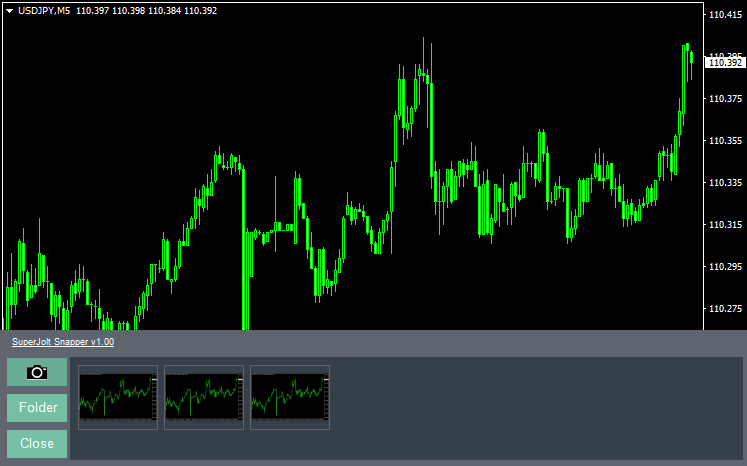This screenshot has height=466, width=747.
Task: Click the 110.275 price axis label
Action: point(724,309)
